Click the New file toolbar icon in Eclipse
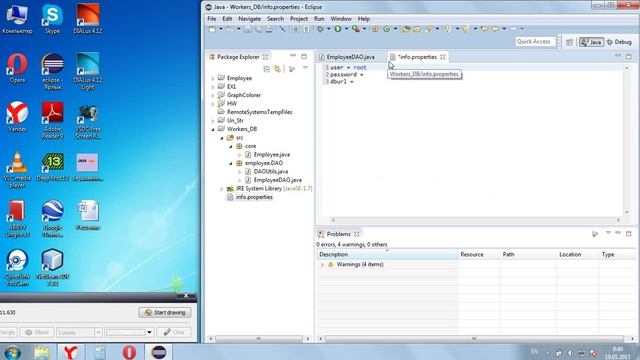 pyautogui.click(x=213, y=29)
